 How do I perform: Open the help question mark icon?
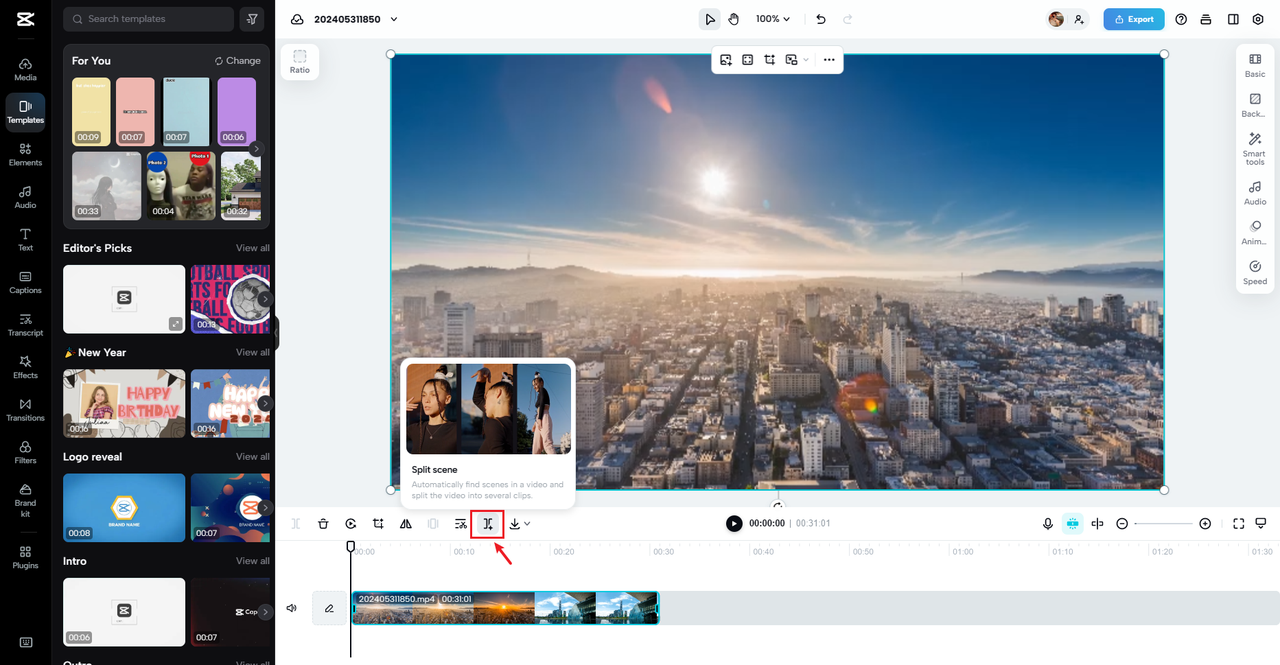pyautogui.click(x=1181, y=19)
